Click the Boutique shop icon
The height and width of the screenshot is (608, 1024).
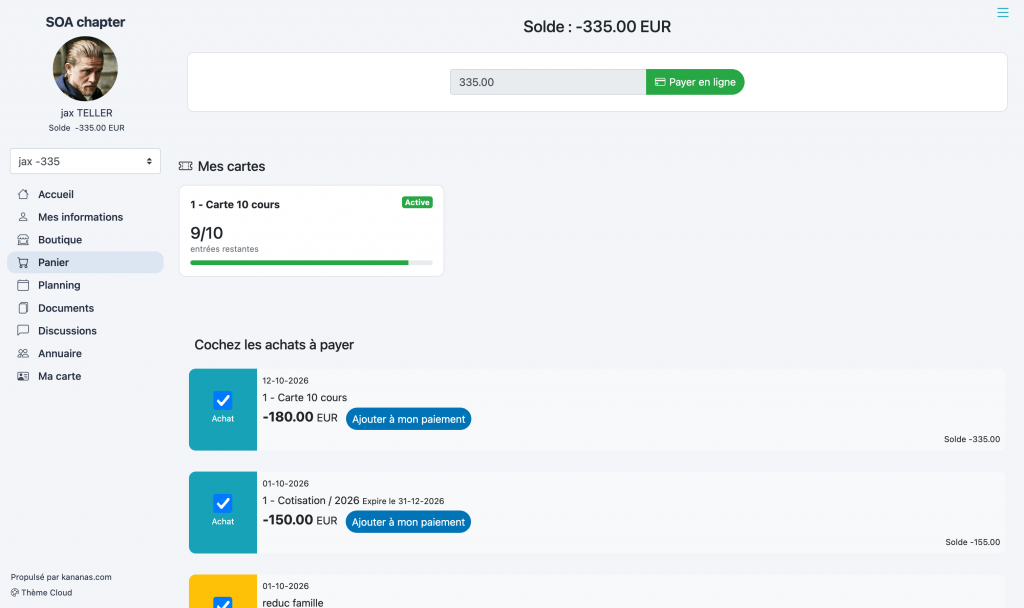click(23, 240)
